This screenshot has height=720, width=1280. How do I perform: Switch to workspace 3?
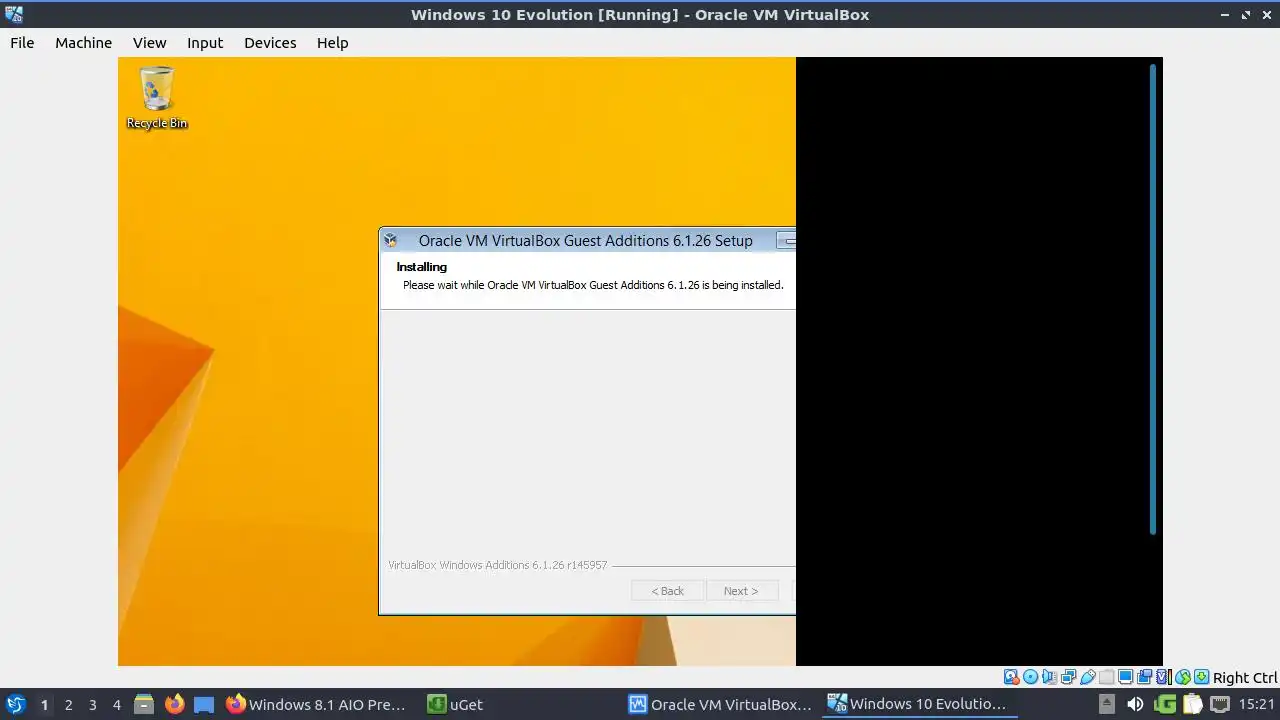92,705
